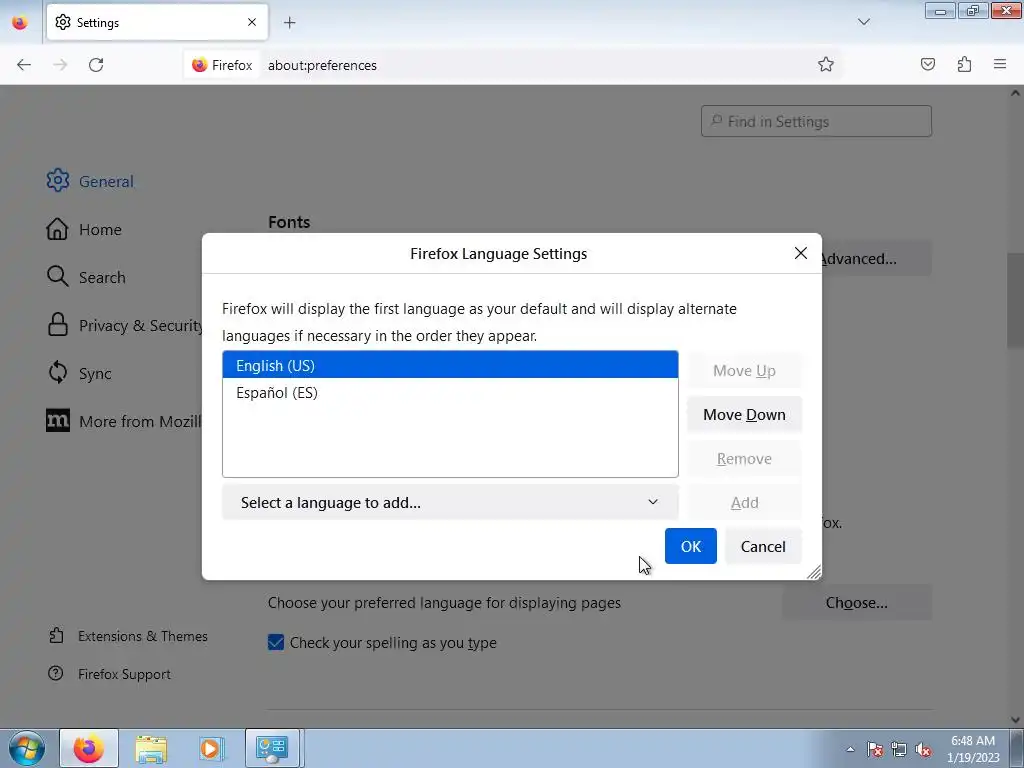Click the Sync arrows icon in sidebar
Screen dimensions: 1024x768
click(57, 373)
